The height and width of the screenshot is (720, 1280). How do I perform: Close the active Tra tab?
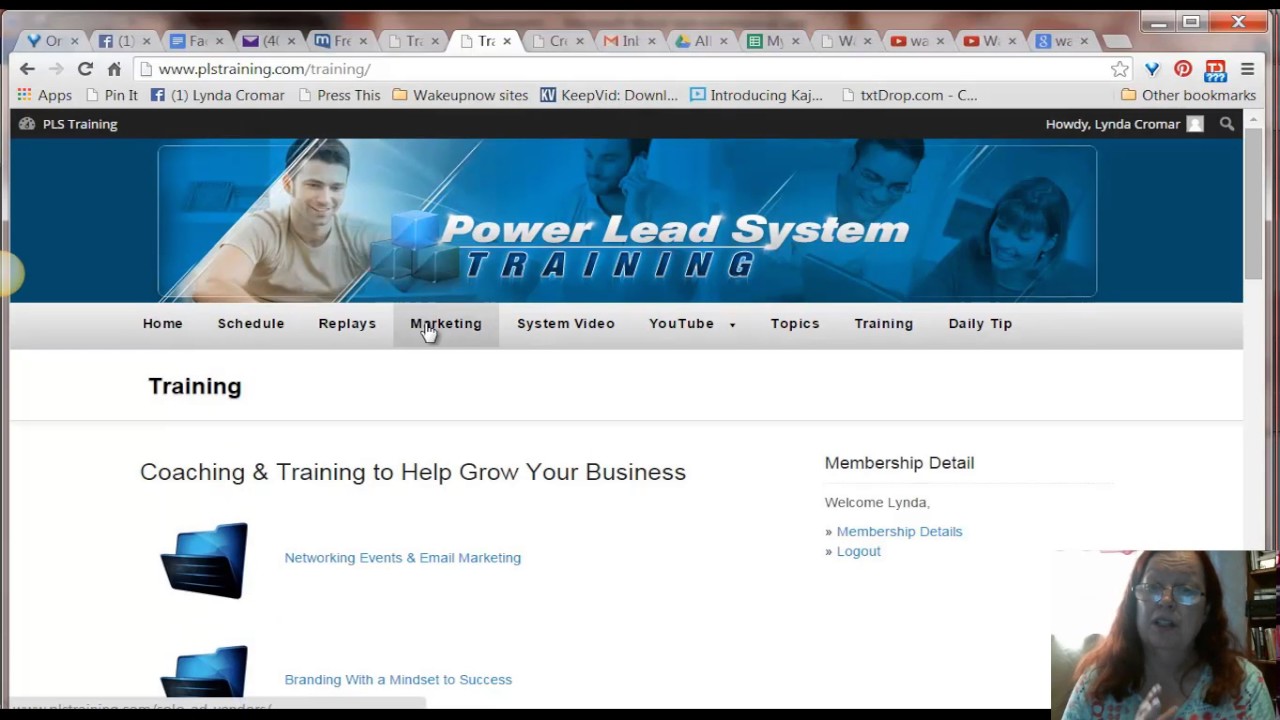tap(507, 41)
